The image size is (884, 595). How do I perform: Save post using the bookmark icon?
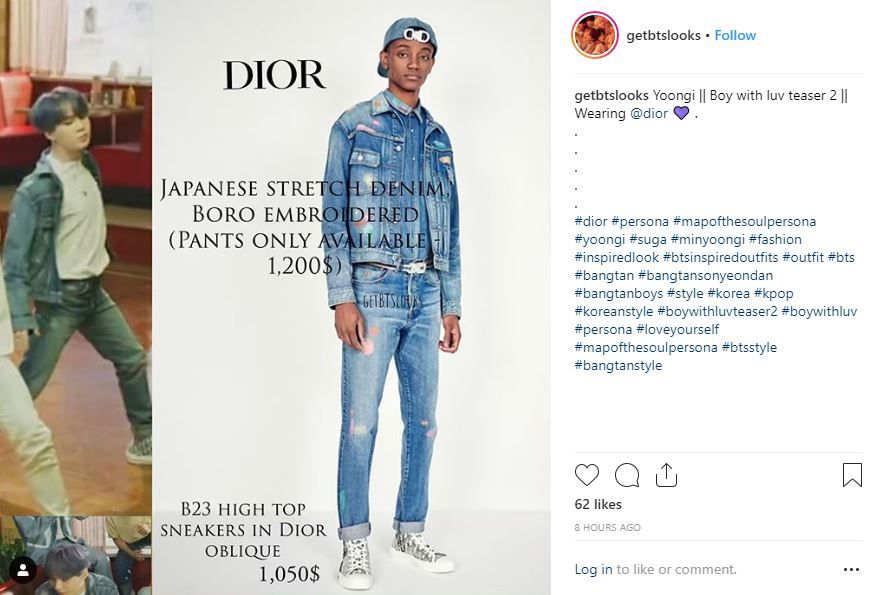(852, 475)
